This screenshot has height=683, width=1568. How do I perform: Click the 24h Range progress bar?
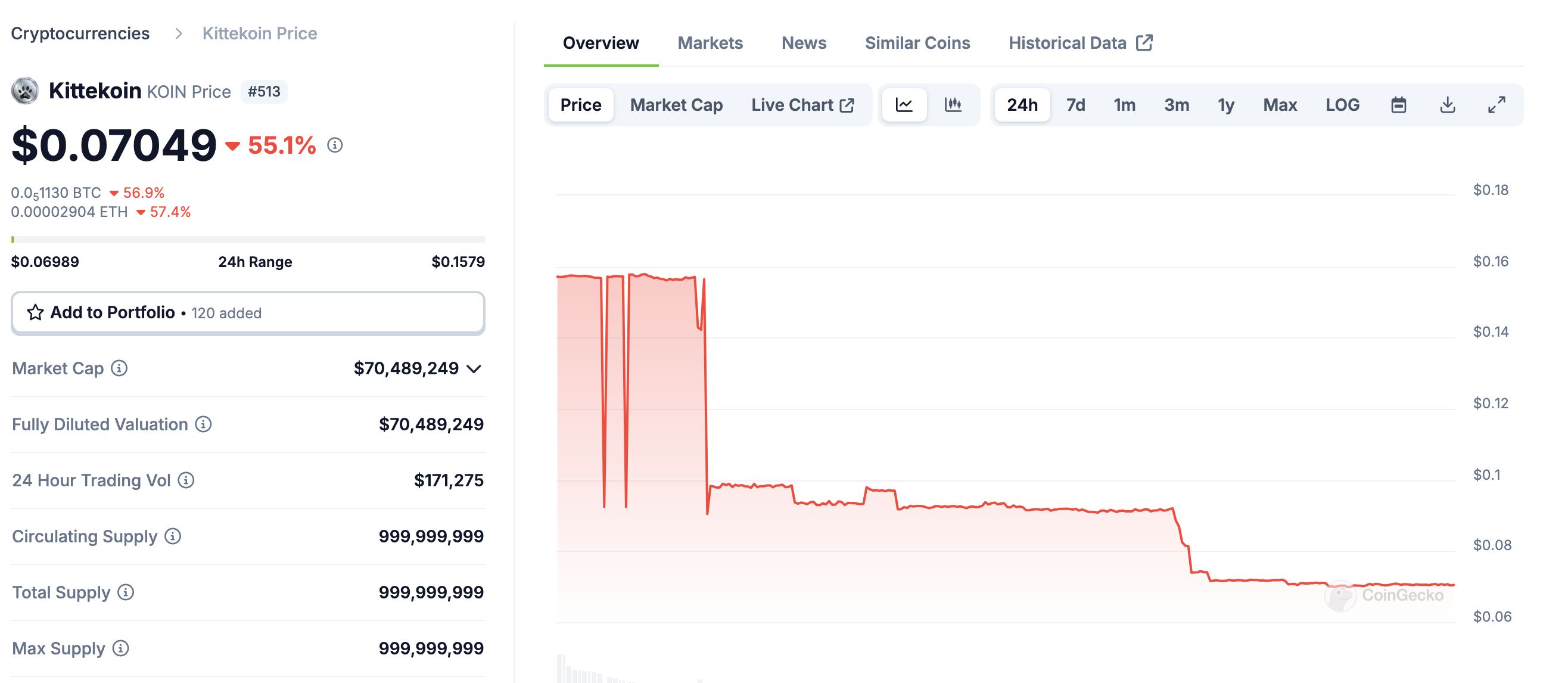point(248,240)
